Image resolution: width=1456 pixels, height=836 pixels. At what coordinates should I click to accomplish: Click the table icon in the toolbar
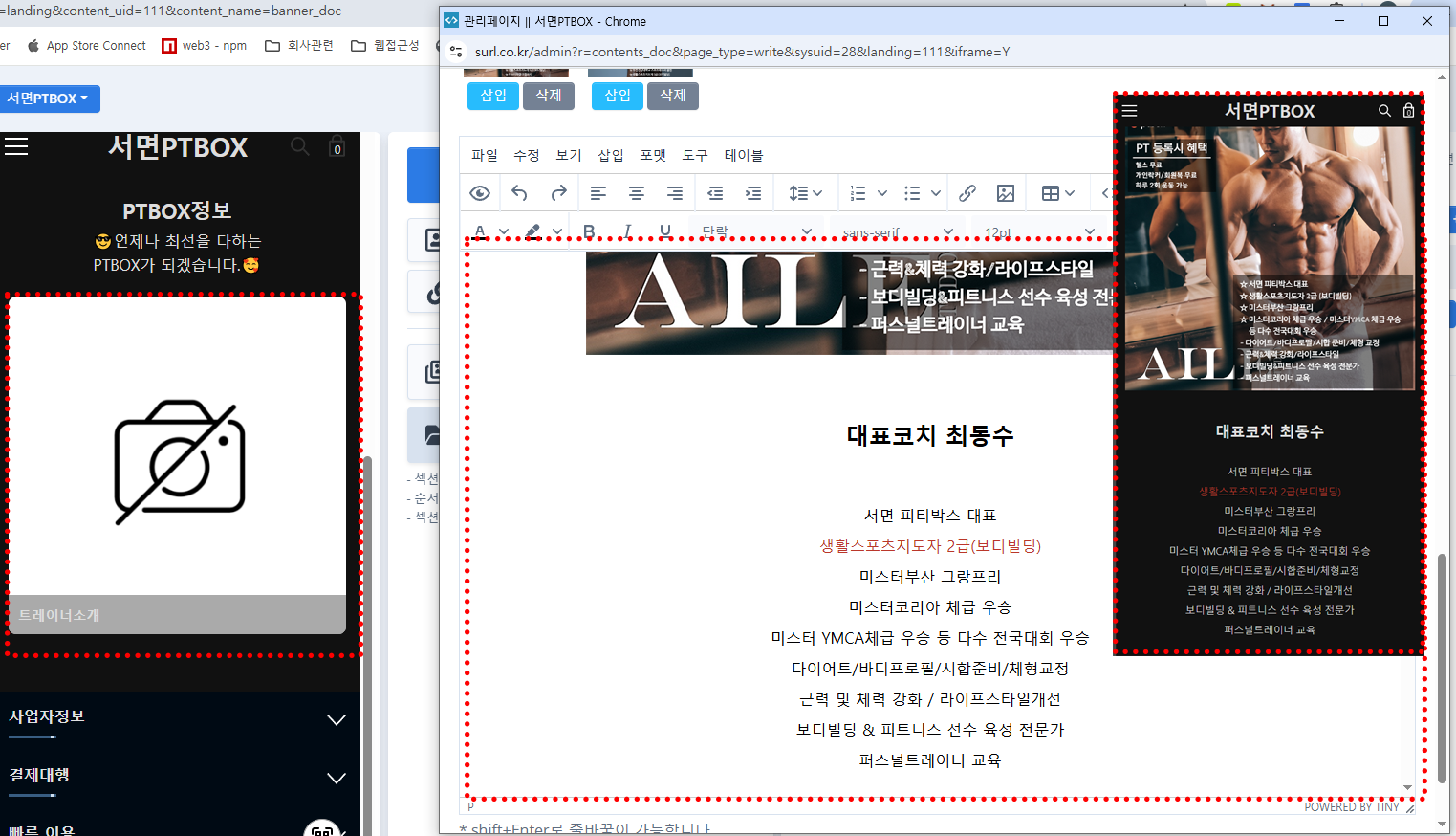(x=1051, y=193)
